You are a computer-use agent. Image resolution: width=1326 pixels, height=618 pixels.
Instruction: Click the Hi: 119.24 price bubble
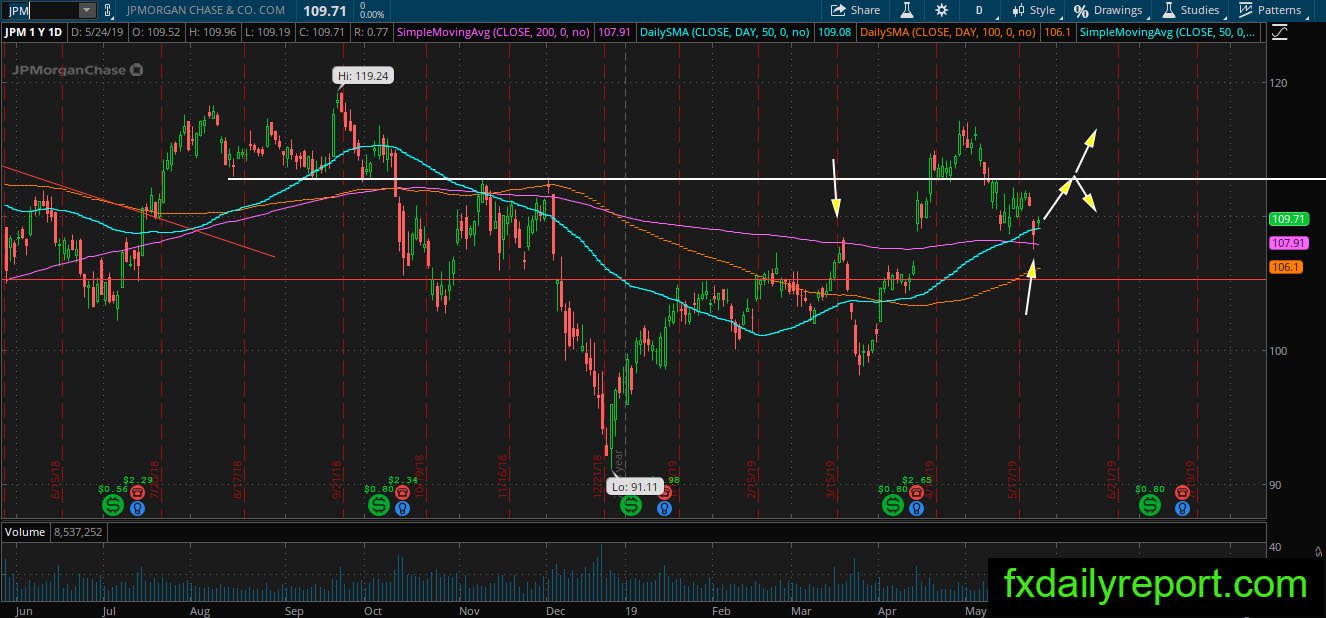361,74
